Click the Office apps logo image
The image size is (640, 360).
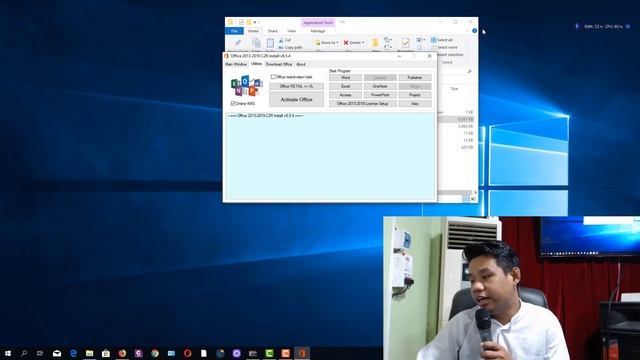[246, 86]
